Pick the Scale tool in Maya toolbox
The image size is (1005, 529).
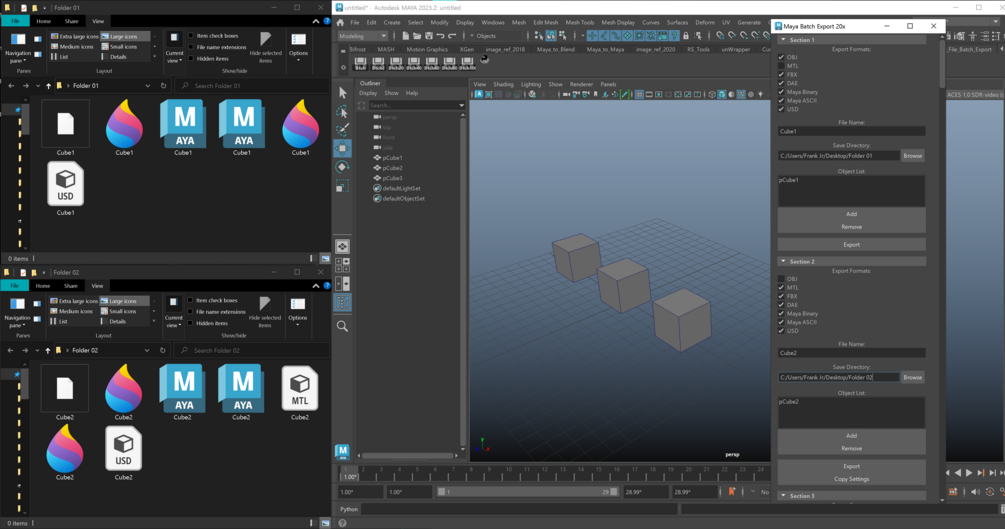342,187
